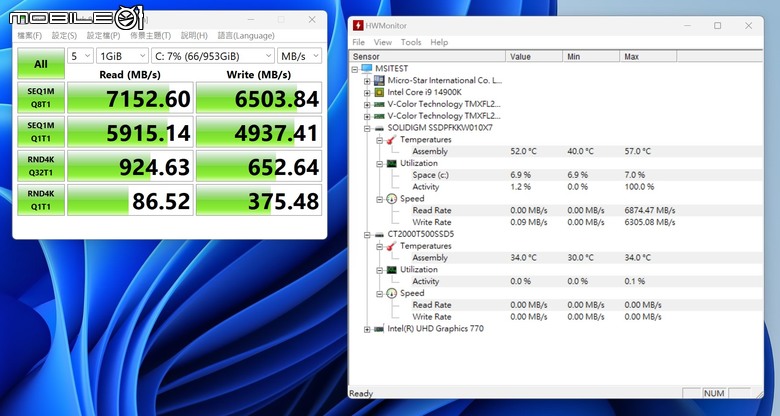Collapse the CT2000T500SSD5 node

pyautogui.click(x=367, y=234)
